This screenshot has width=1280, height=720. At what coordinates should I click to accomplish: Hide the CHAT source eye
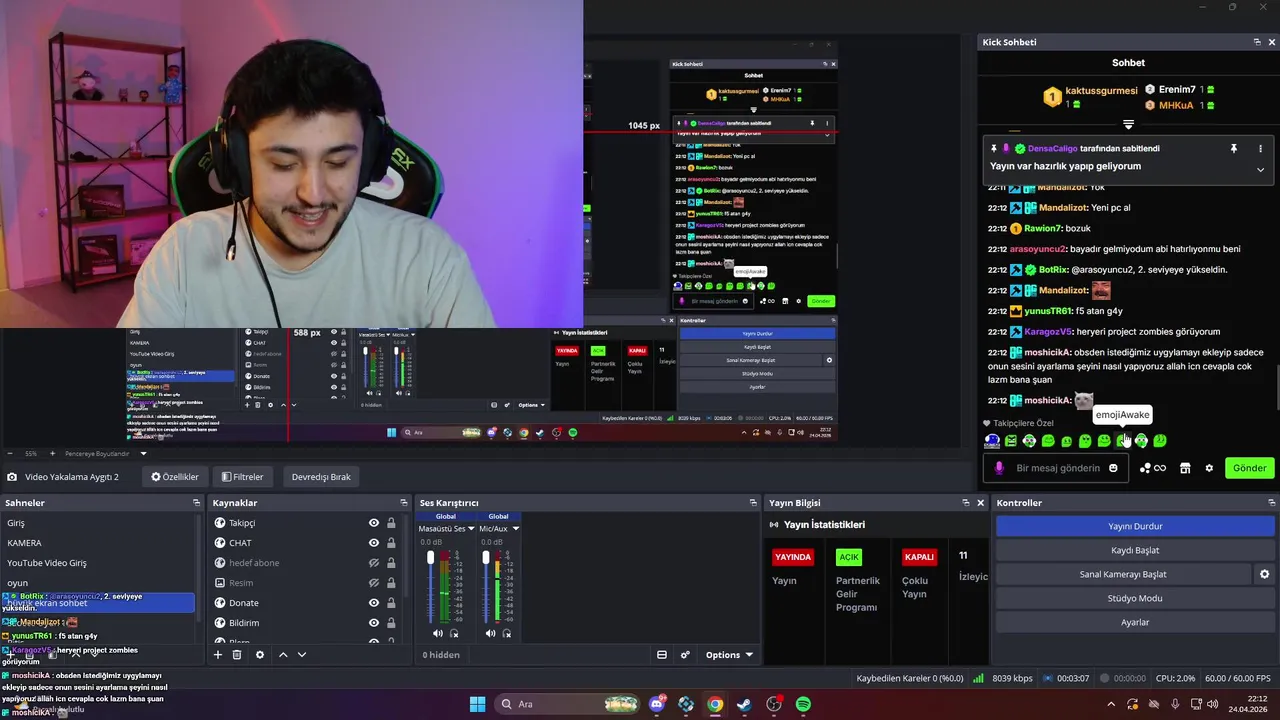(x=374, y=543)
